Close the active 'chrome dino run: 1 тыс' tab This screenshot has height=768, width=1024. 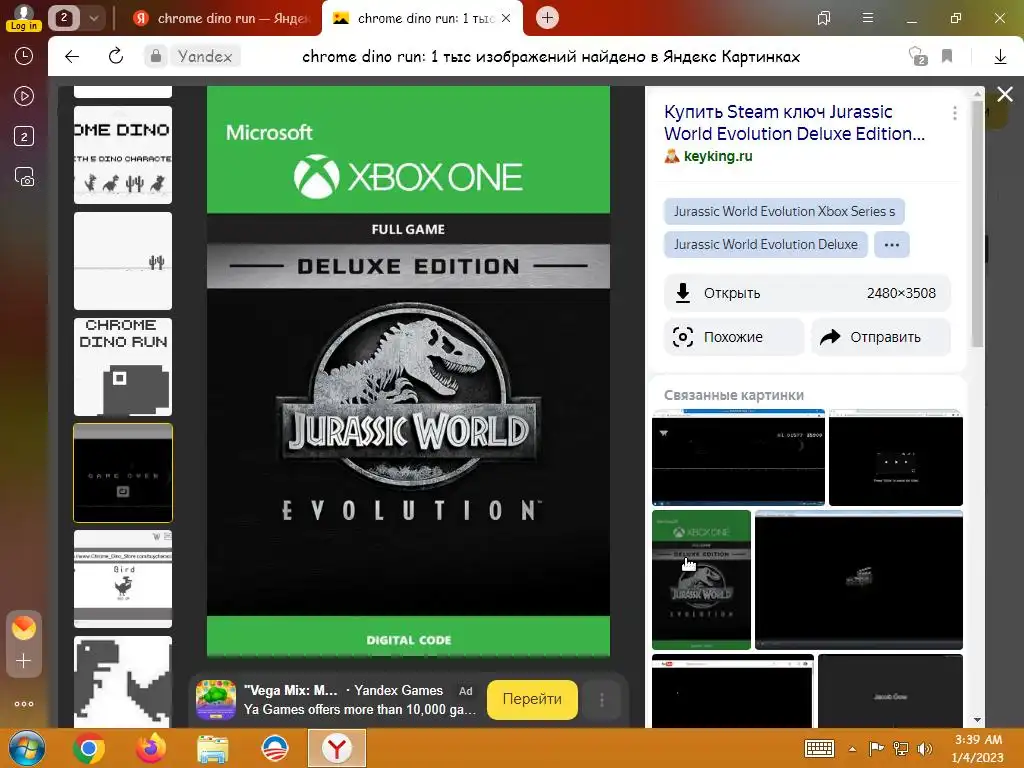point(506,18)
